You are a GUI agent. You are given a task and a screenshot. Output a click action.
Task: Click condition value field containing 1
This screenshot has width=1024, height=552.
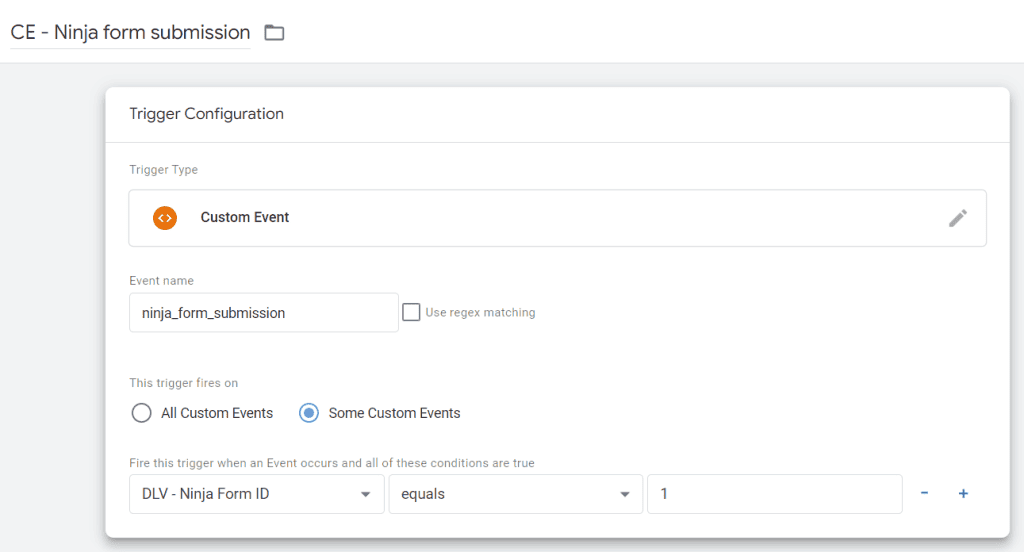pyautogui.click(x=775, y=494)
